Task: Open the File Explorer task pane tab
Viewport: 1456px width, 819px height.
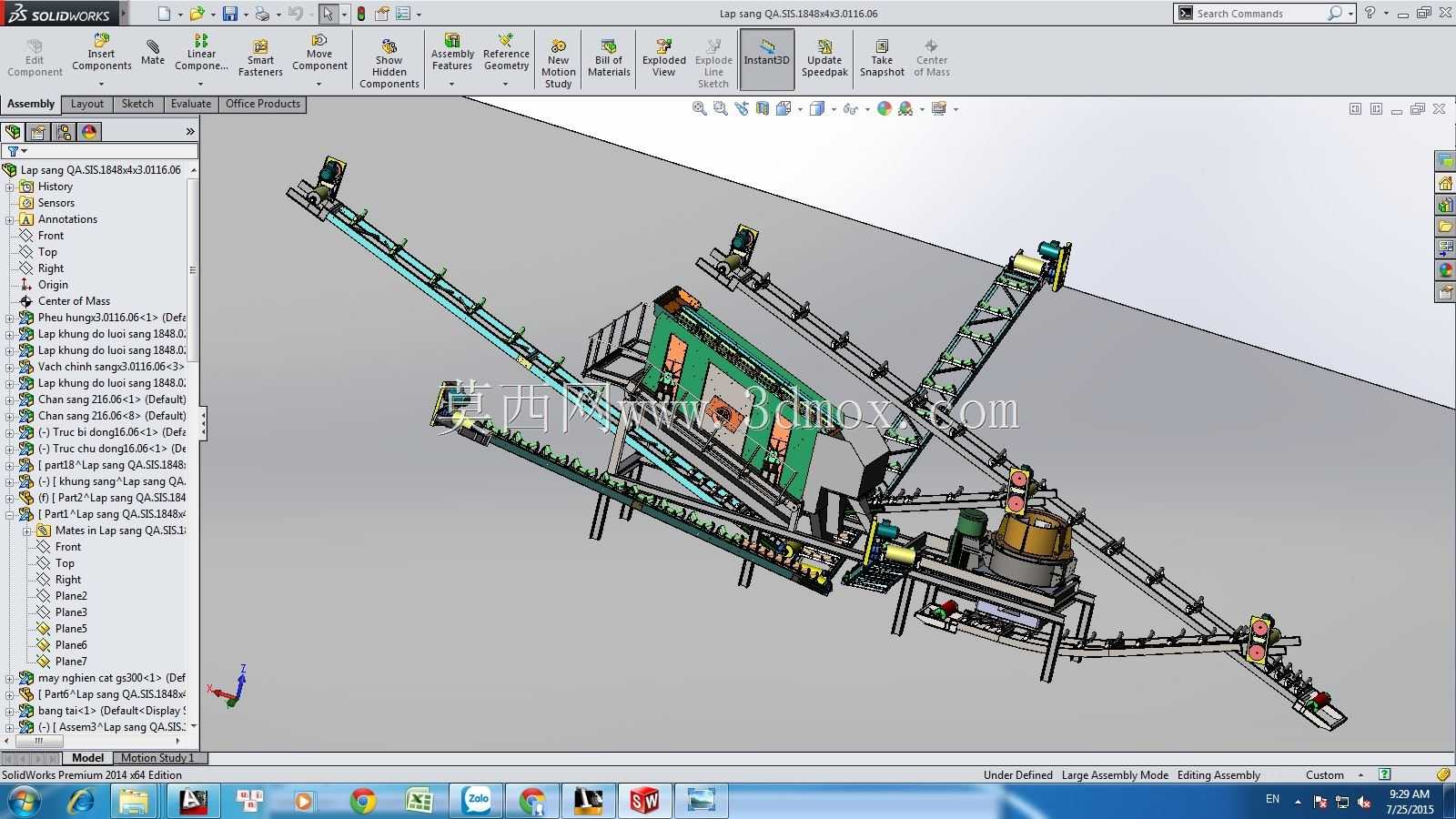Action: coord(1445,227)
